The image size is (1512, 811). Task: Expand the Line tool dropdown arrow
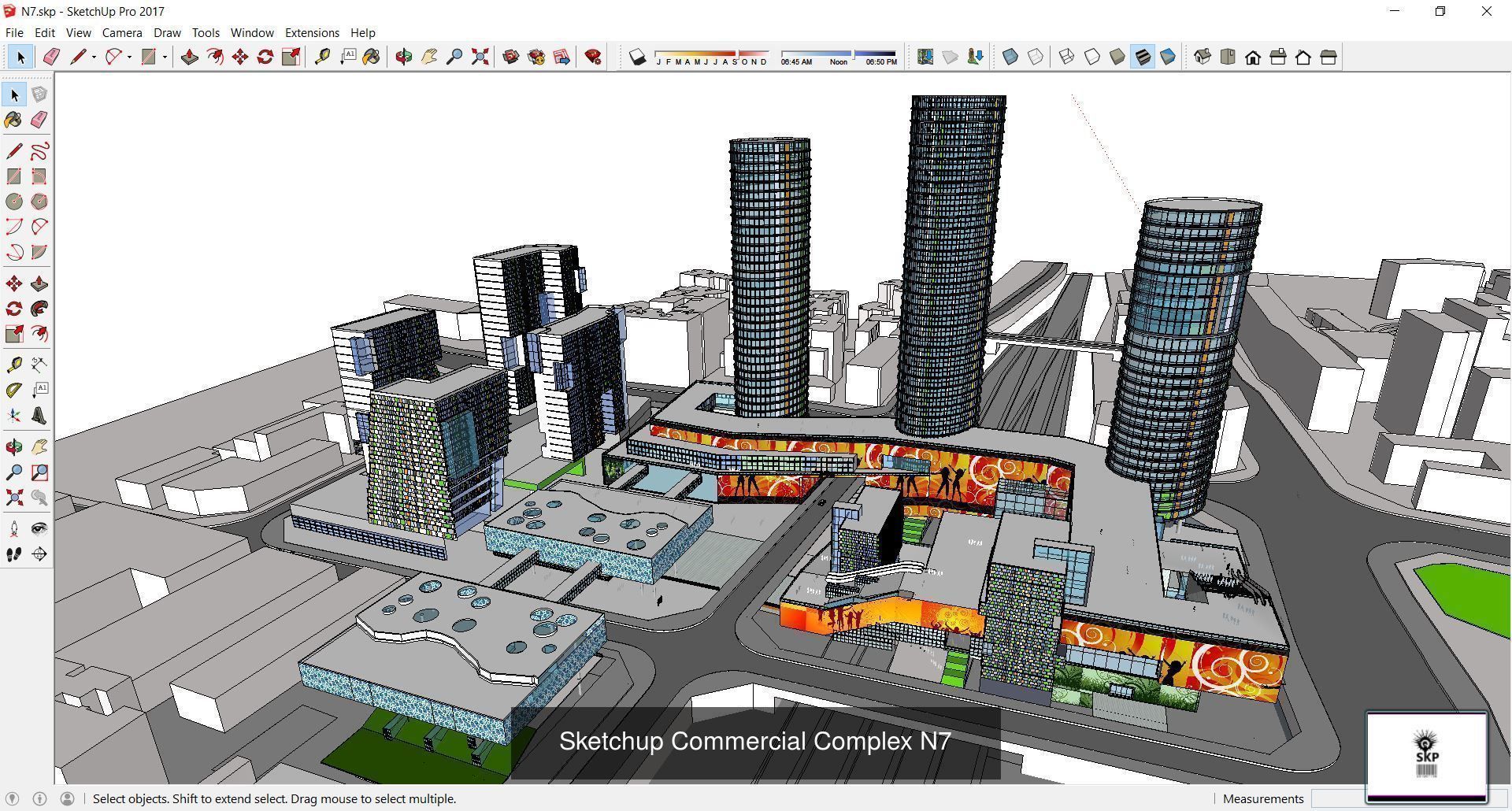point(94,57)
